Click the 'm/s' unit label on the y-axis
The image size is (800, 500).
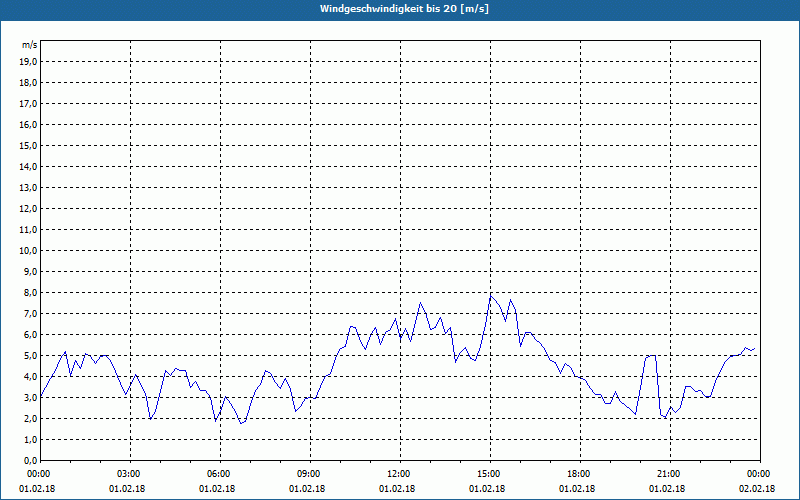click(29, 45)
